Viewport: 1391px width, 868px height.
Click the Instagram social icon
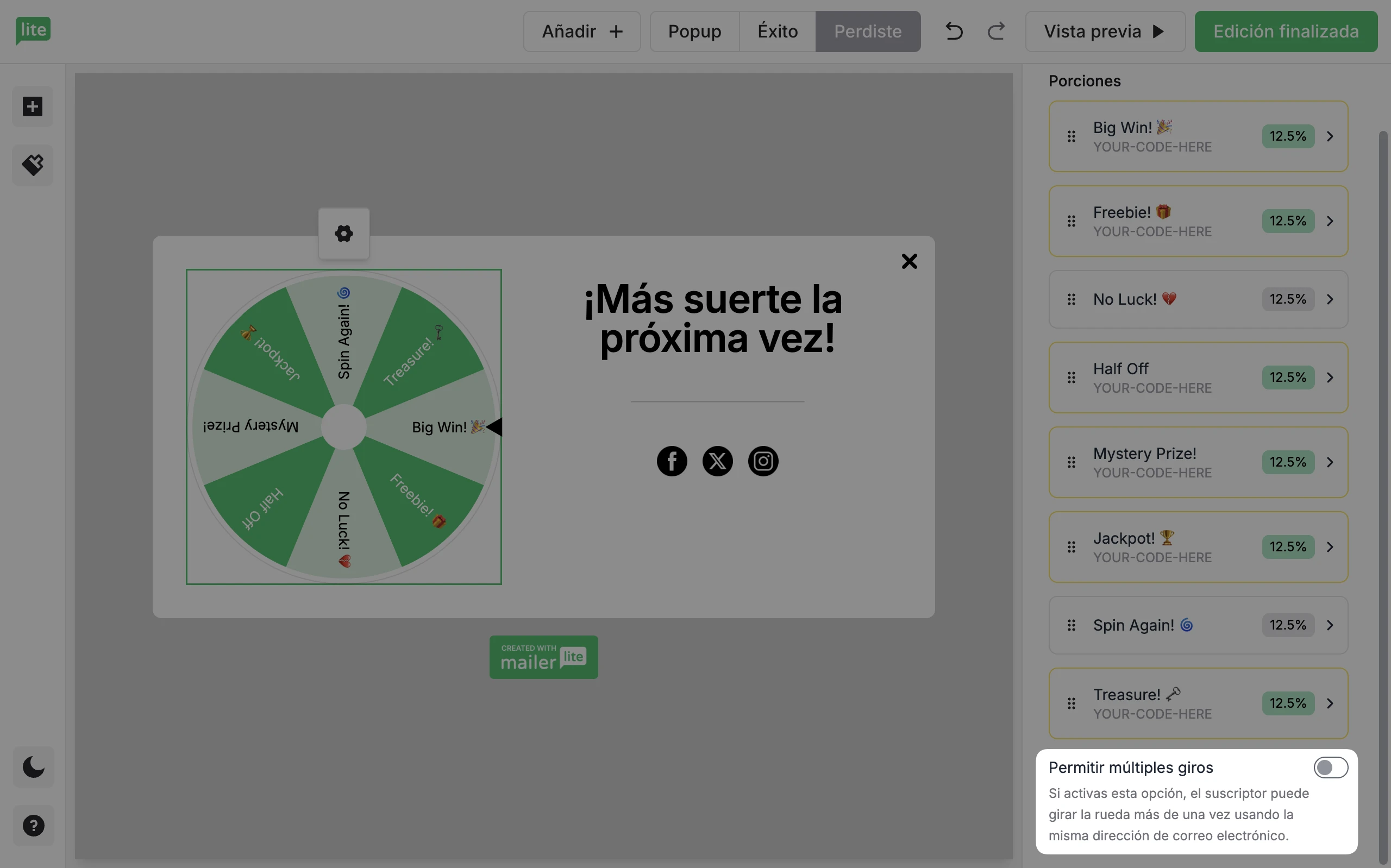[x=763, y=461]
